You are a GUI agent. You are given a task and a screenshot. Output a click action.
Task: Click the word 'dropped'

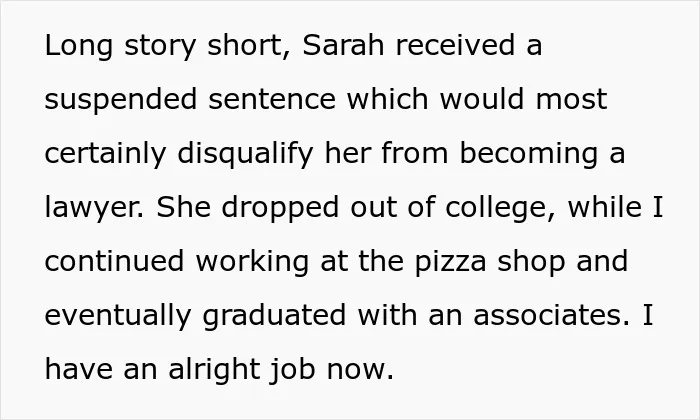(280, 208)
